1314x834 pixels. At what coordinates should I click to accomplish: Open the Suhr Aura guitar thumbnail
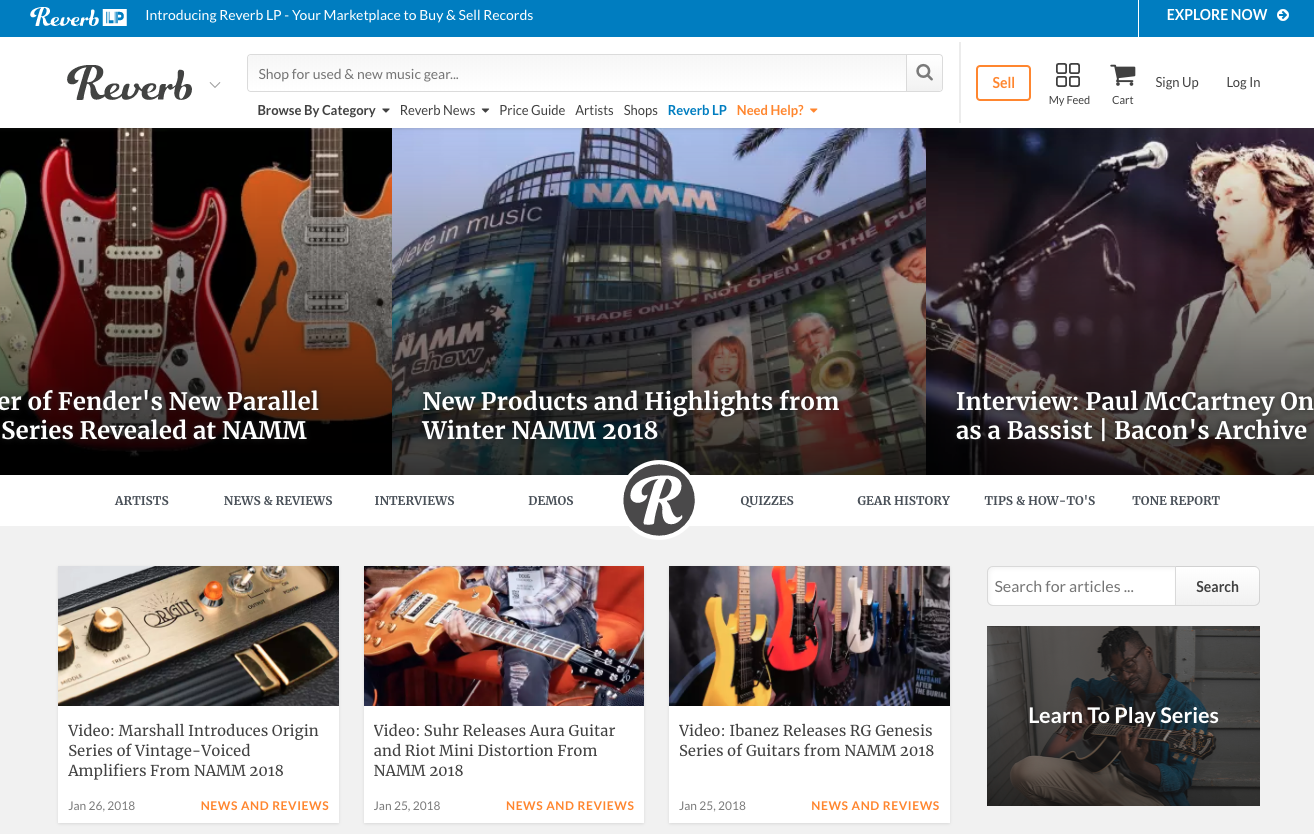(x=504, y=636)
